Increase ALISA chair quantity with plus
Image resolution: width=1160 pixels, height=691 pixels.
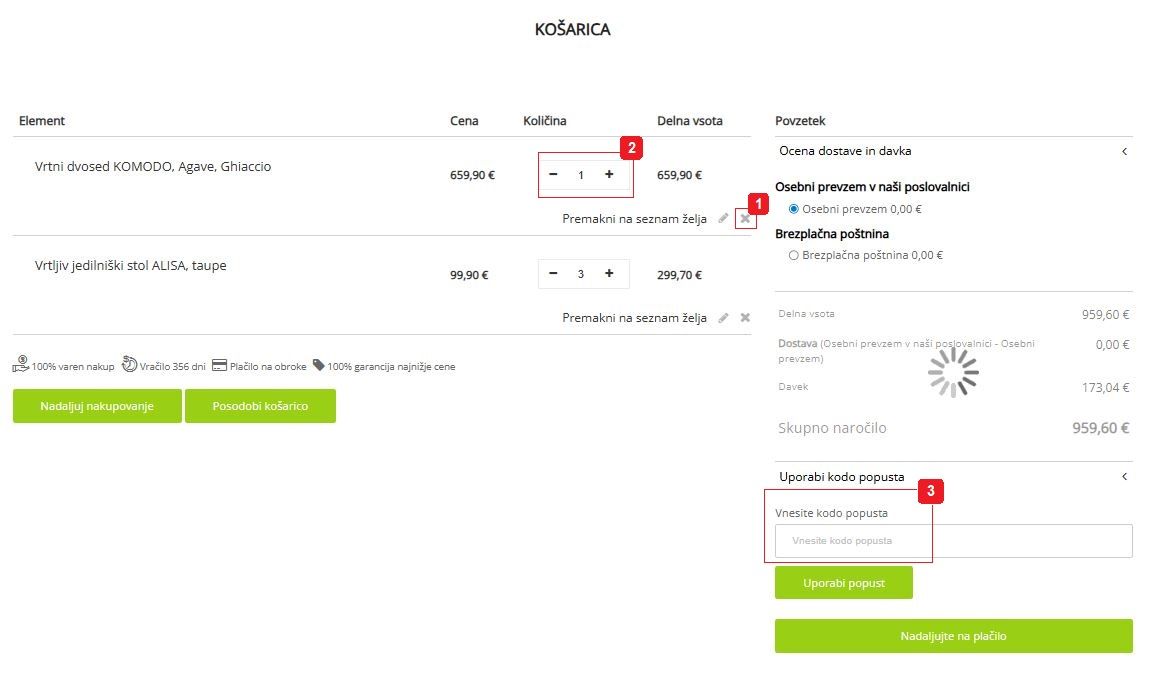coord(609,274)
